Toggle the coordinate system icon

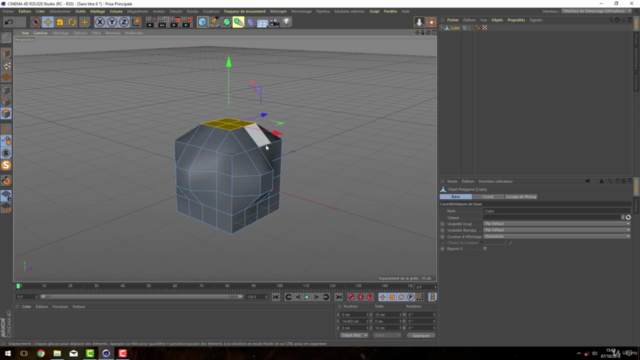136,22
